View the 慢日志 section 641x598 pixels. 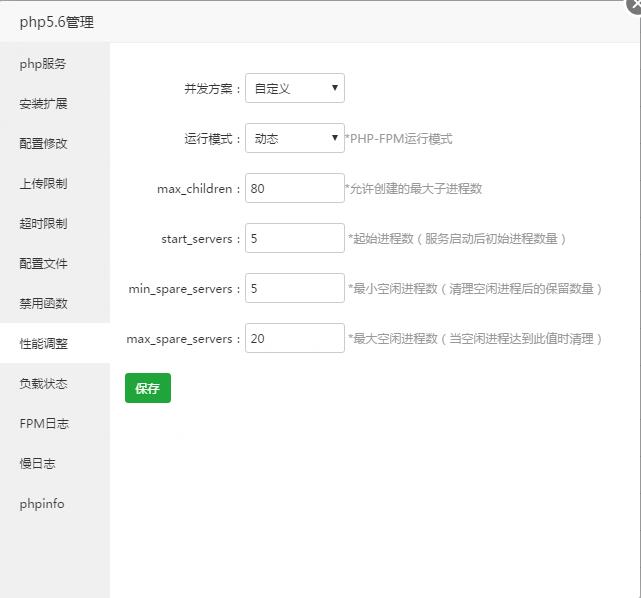click(x=37, y=464)
